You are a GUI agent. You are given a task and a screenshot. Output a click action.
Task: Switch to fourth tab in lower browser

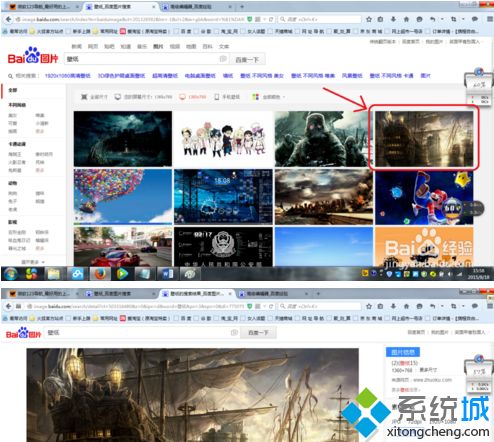(x=273, y=293)
